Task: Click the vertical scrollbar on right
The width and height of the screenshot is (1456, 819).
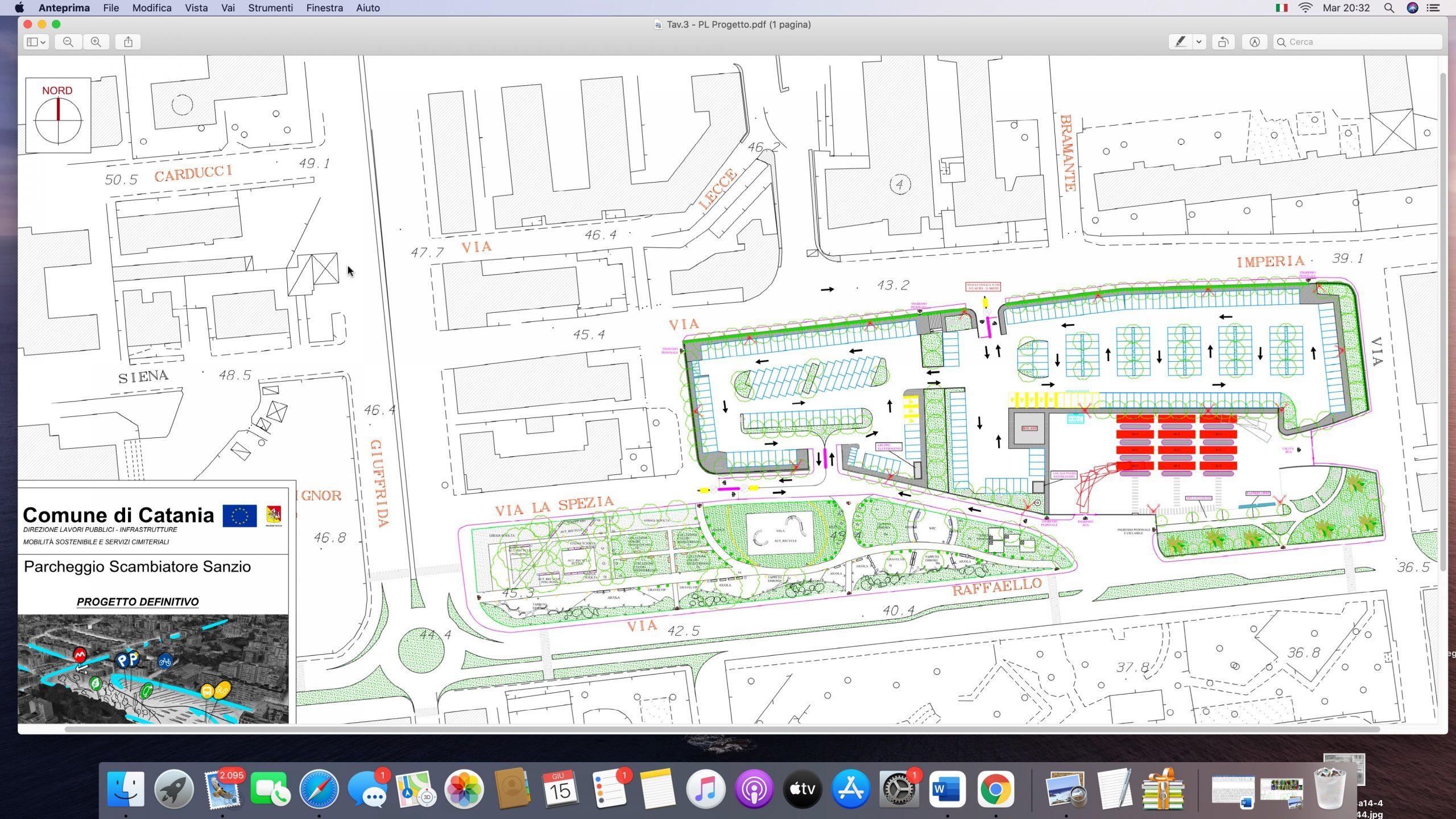Action: pyautogui.click(x=1442, y=321)
